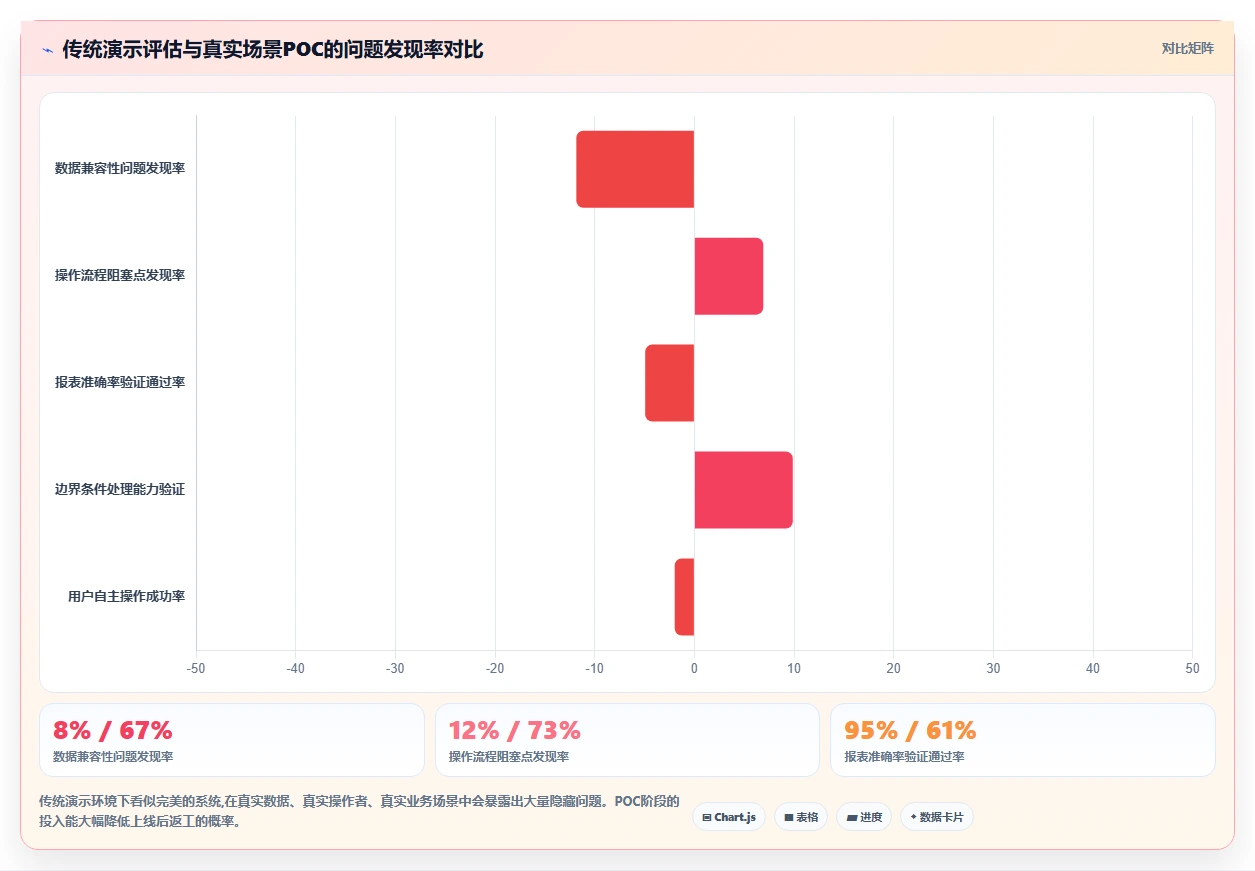Click the 数据卡片 tag pill
This screenshot has height=871, width=1255.
(x=937, y=817)
